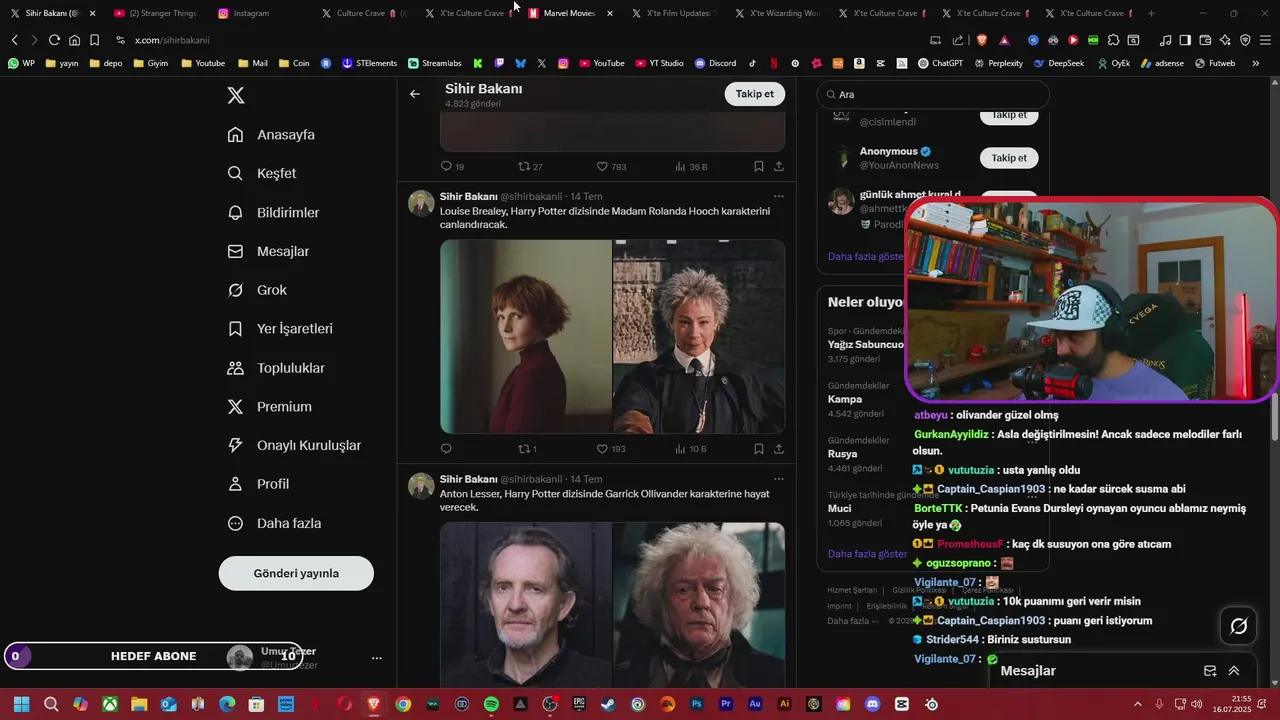Click Daha fazla göster under trends

pos(867,553)
